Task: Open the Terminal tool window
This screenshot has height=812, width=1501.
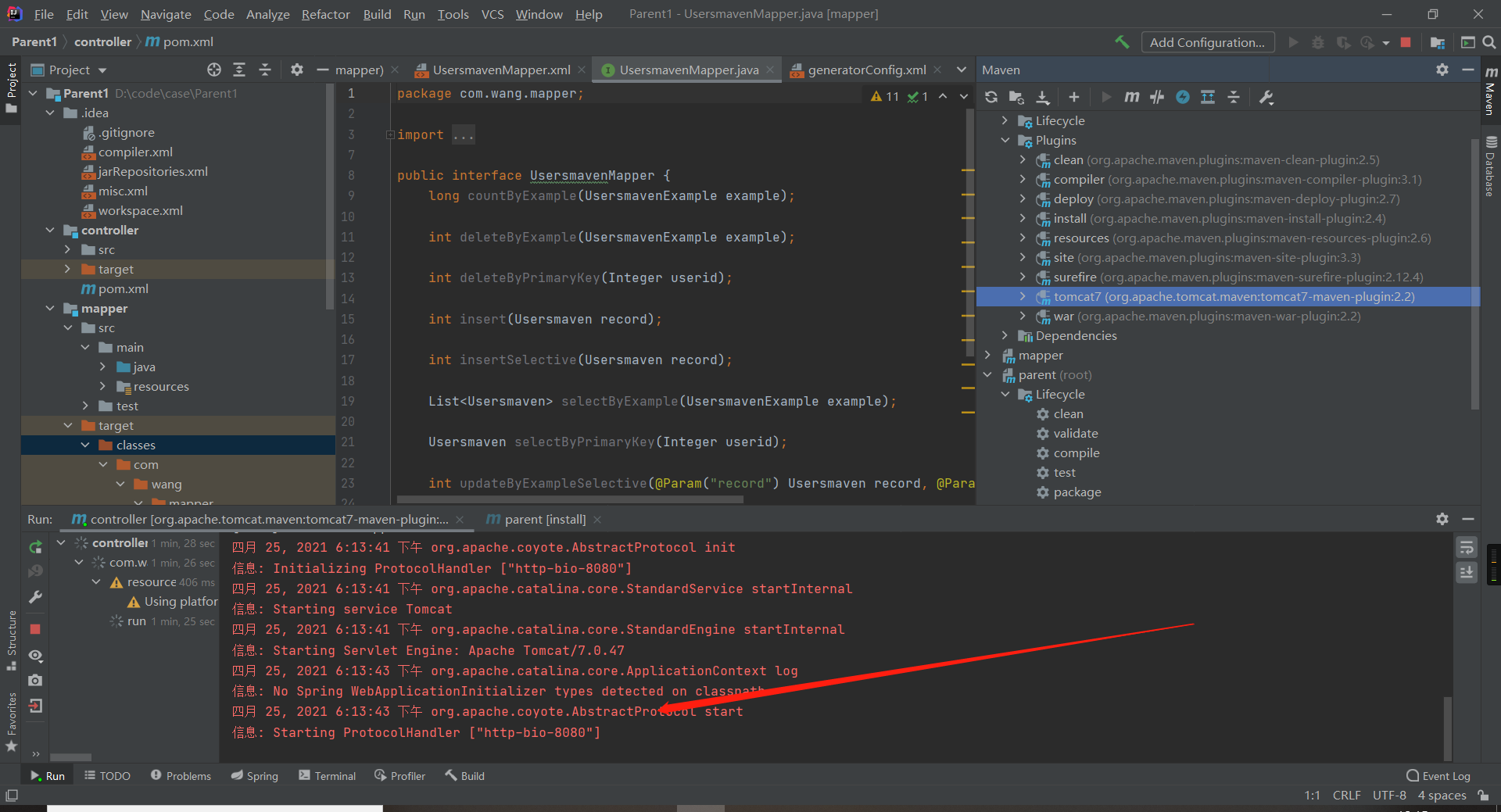Action: (328, 776)
